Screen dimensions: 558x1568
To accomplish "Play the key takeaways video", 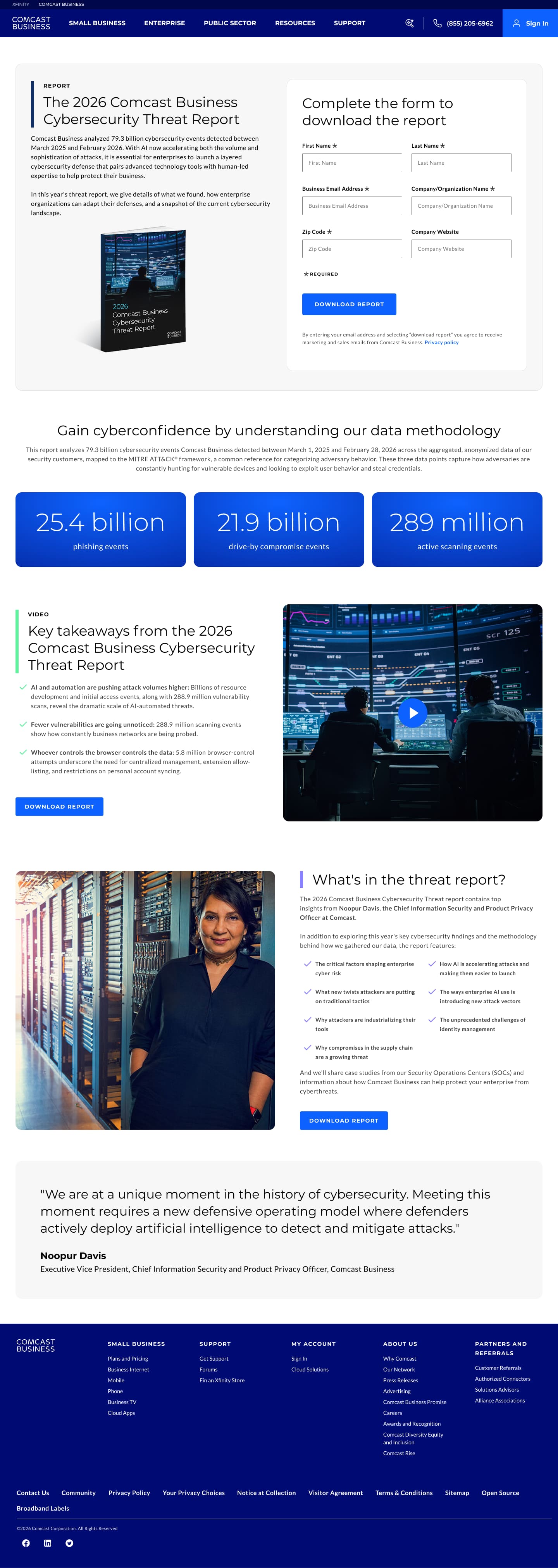I will coord(413,712).
